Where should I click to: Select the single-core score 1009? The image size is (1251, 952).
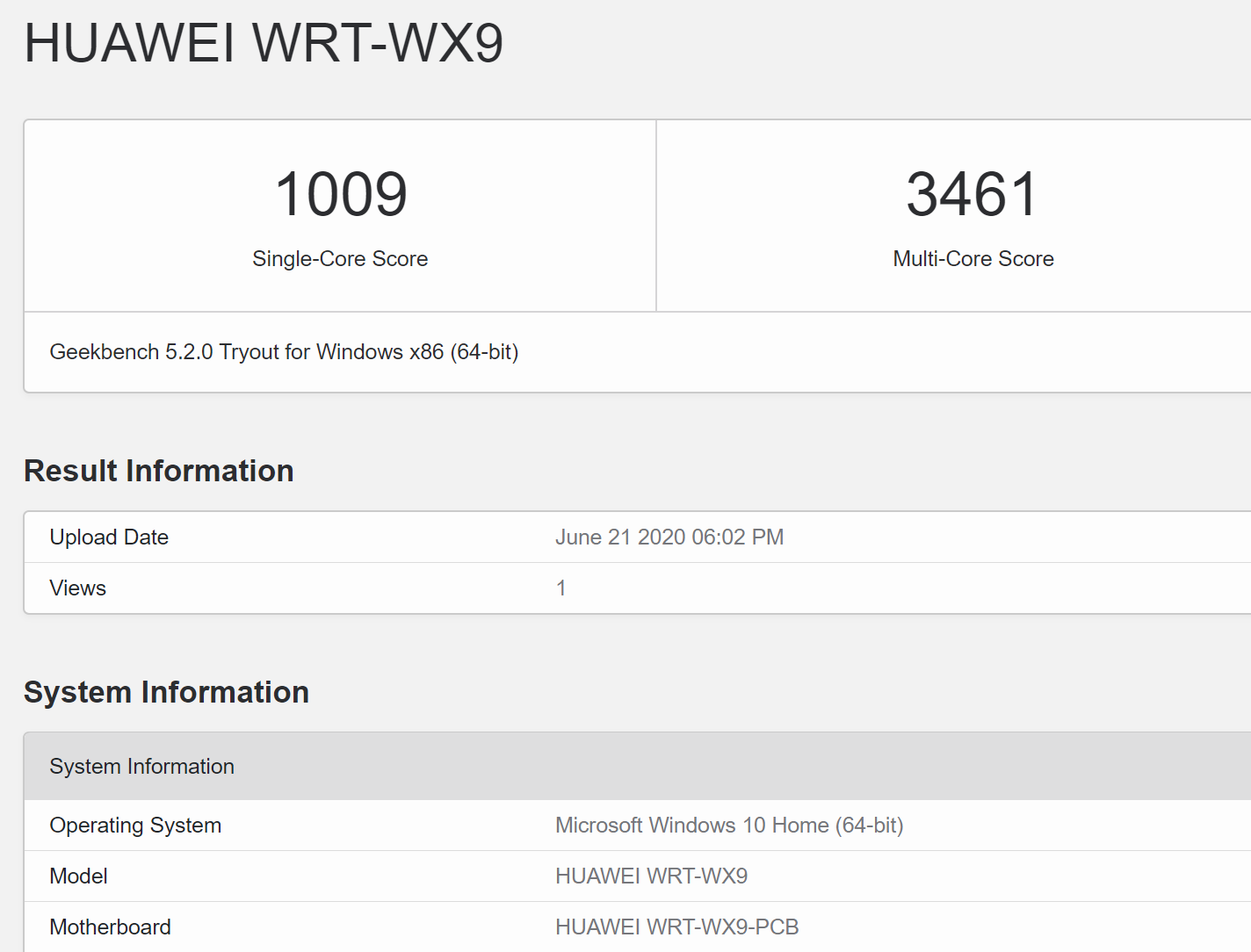click(341, 194)
